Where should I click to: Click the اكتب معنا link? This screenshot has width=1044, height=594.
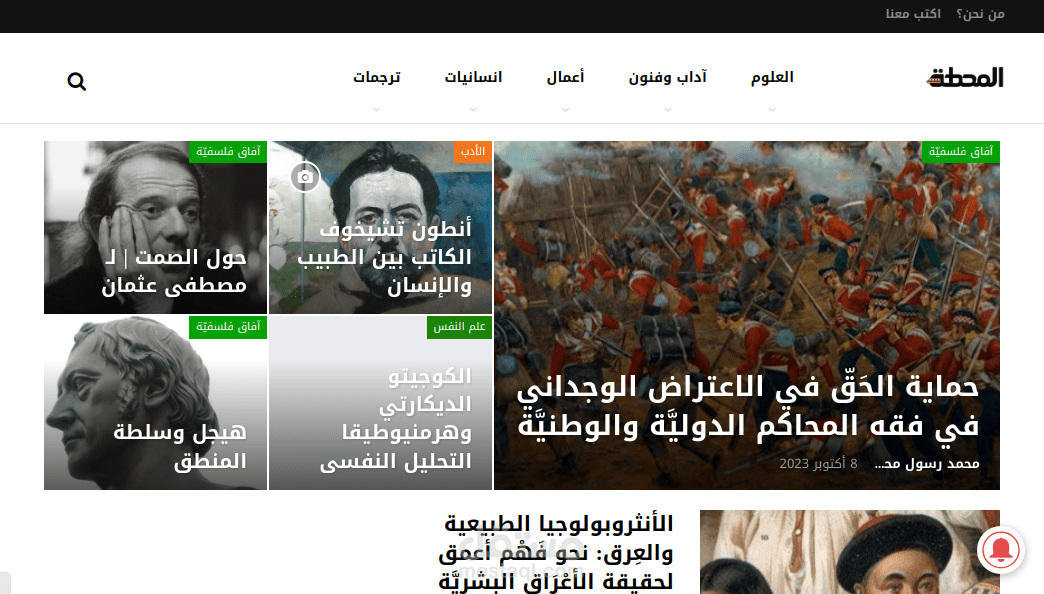click(913, 14)
